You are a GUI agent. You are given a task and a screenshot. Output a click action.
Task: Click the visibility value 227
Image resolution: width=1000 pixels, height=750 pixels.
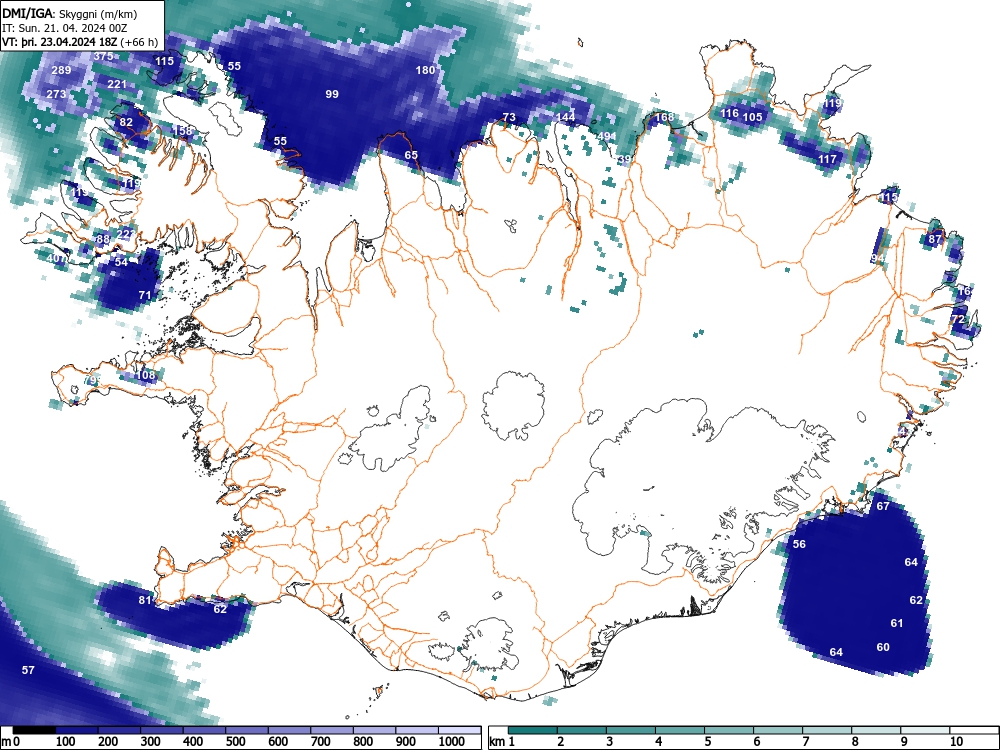point(126,234)
